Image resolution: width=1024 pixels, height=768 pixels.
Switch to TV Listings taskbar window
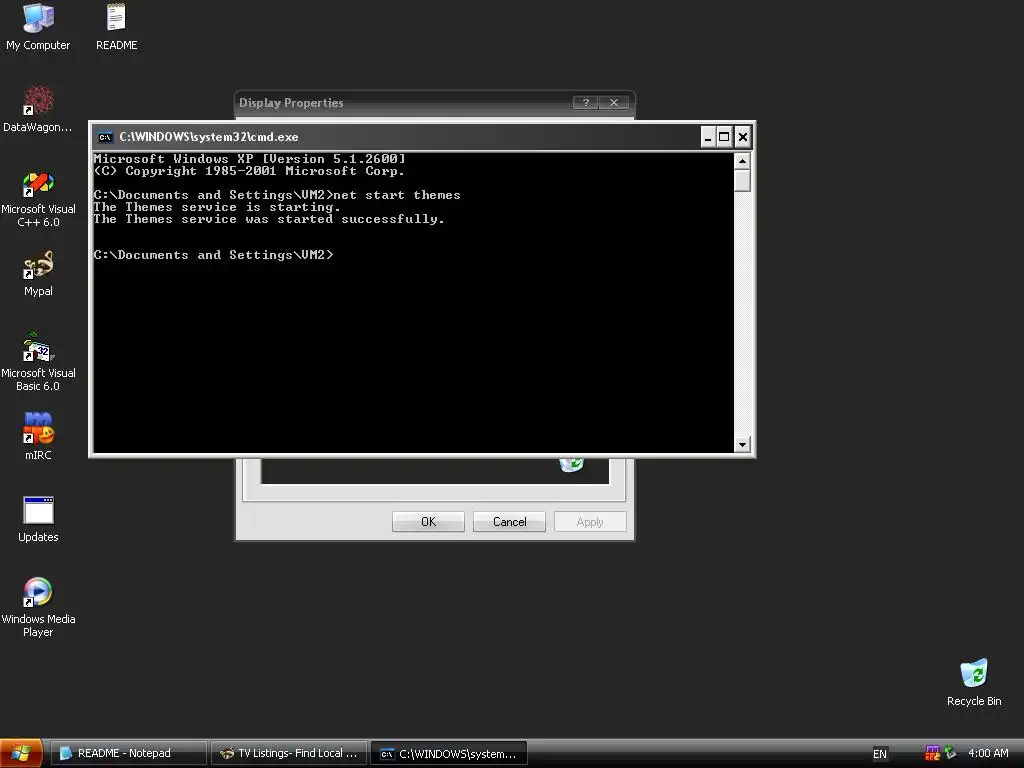pyautogui.click(x=289, y=753)
